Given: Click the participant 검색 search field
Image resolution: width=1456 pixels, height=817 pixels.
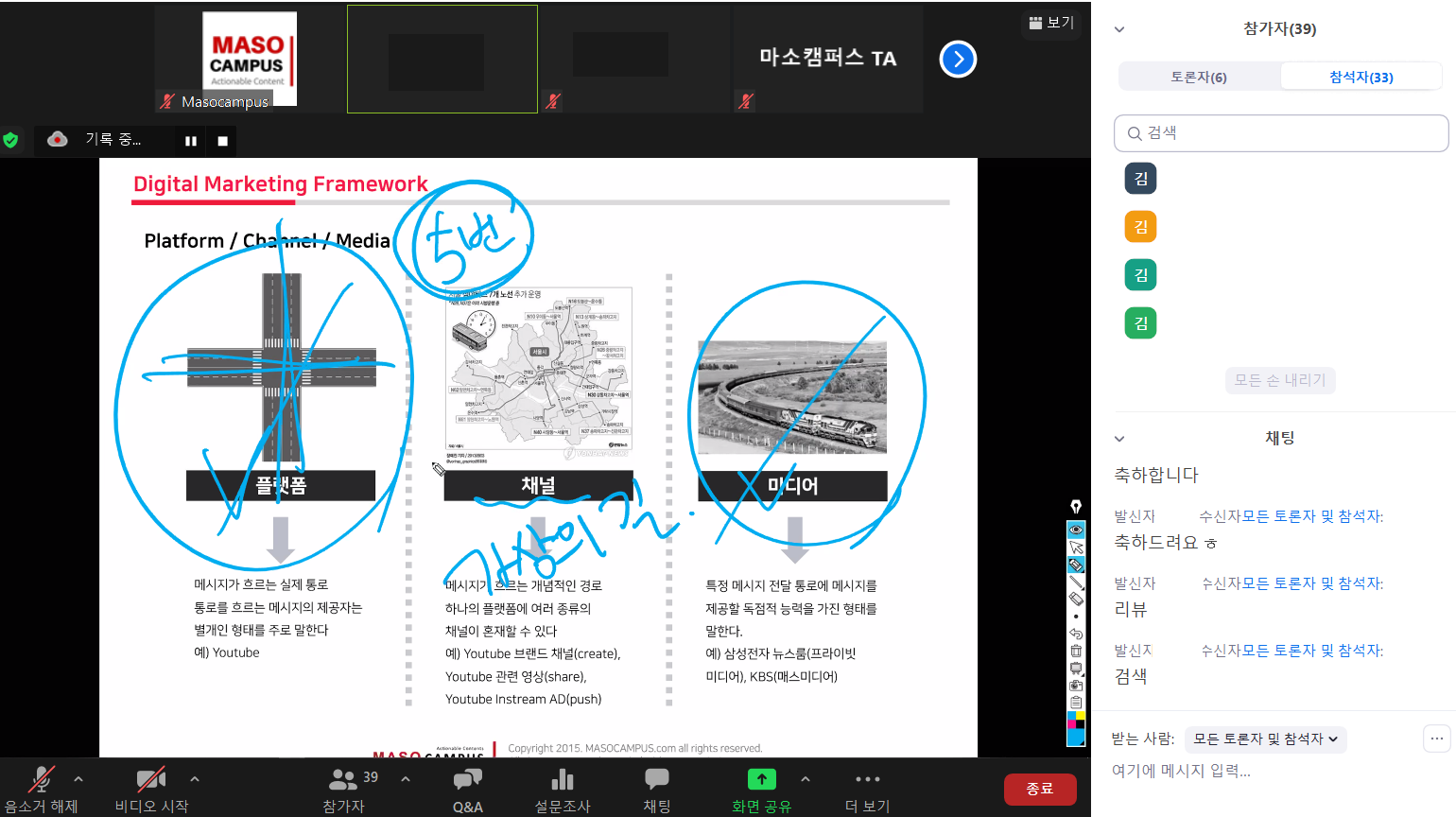Looking at the screenshot, I should coord(1281,133).
